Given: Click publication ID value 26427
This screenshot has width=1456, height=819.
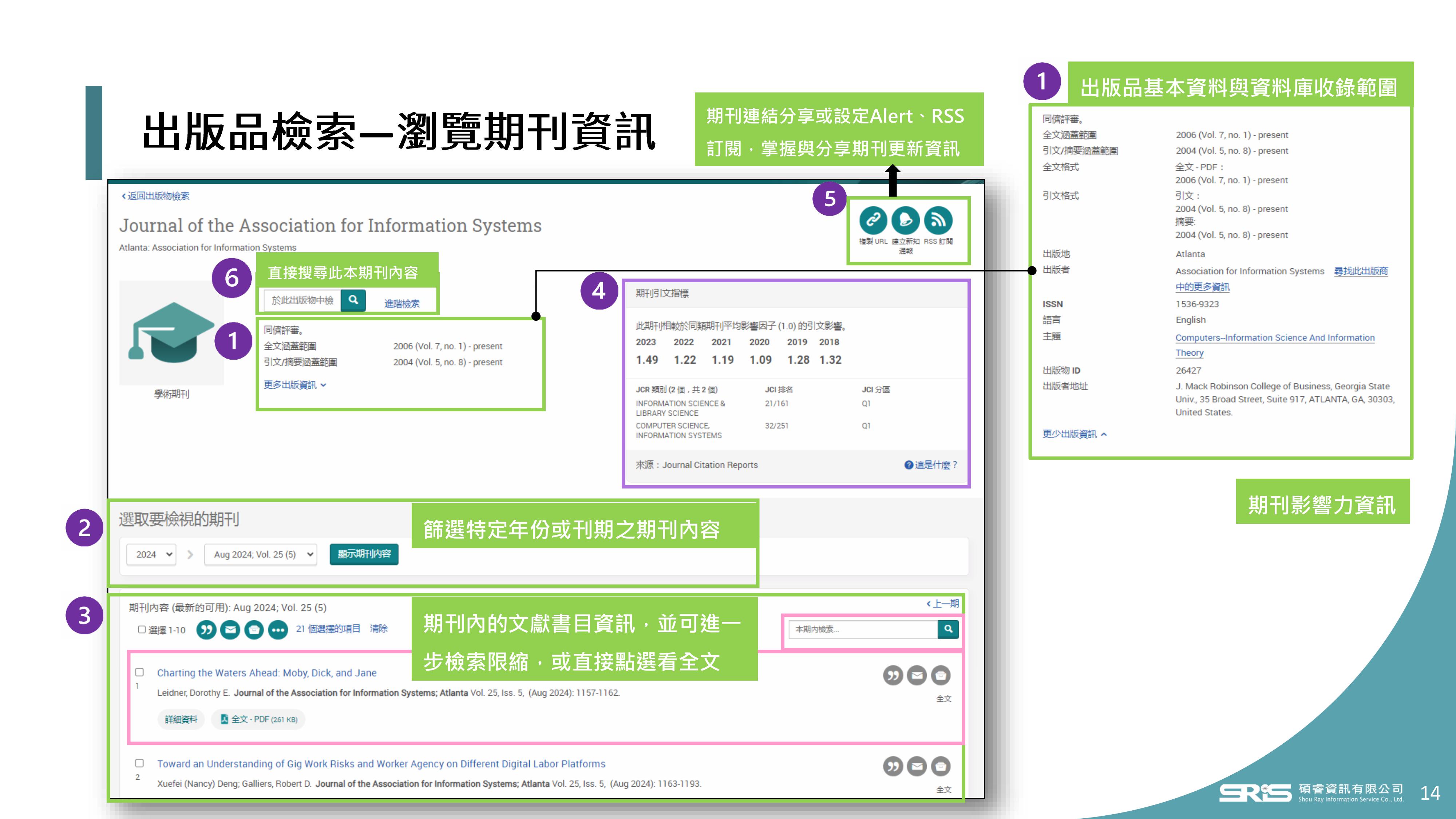Looking at the screenshot, I should pyautogui.click(x=1188, y=371).
